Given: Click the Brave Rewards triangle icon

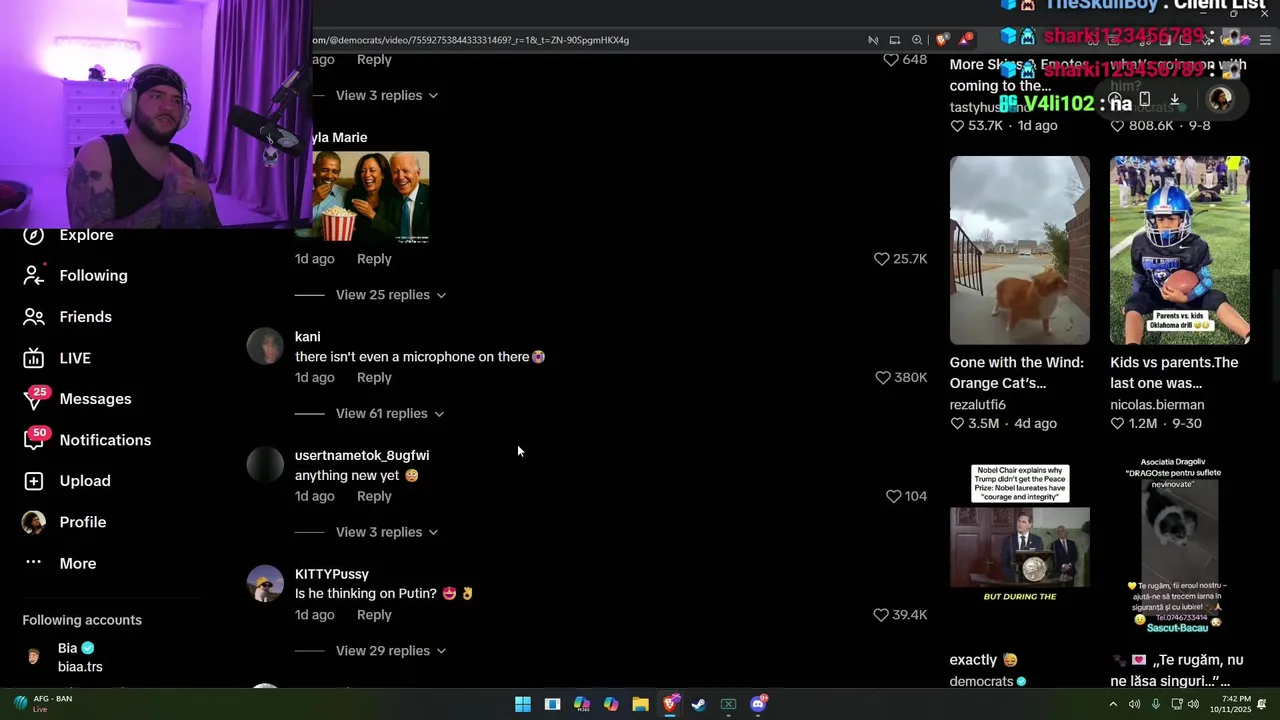Looking at the screenshot, I should point(965,40).
